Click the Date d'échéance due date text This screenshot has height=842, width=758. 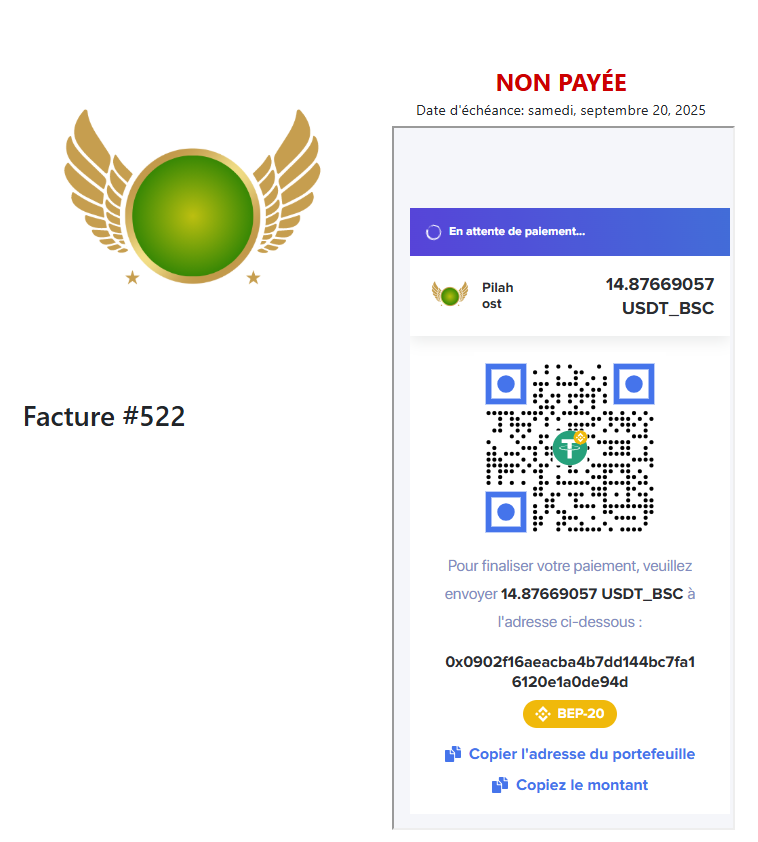point(560,110)
